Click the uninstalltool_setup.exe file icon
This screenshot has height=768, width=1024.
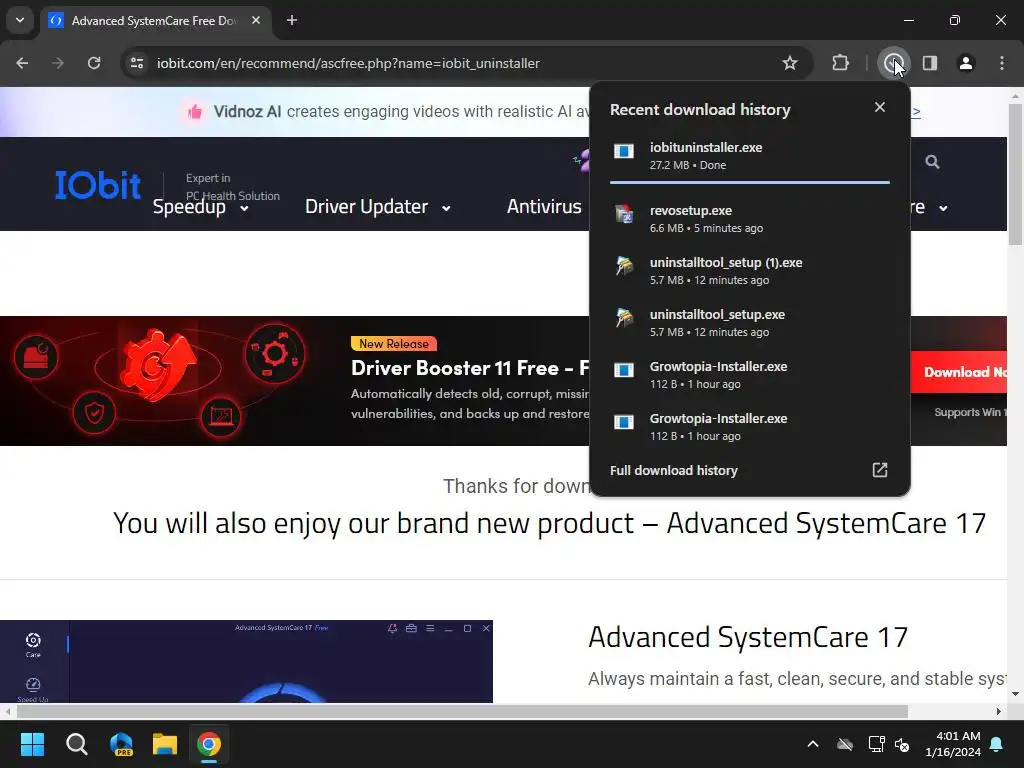tap(624, 318)
